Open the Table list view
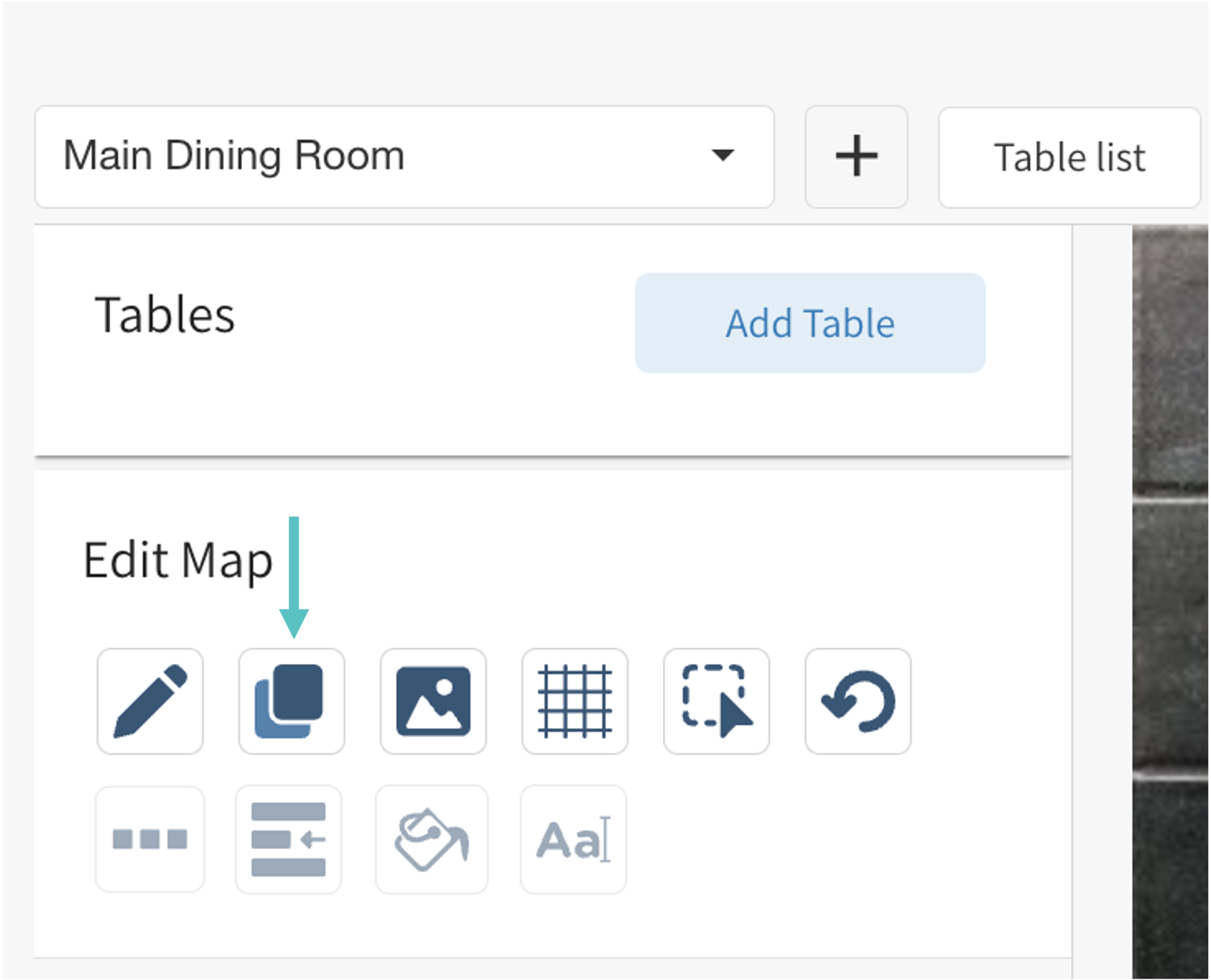The height and width of the screenshot is (980, 1211). click(x=1069, y=158)
